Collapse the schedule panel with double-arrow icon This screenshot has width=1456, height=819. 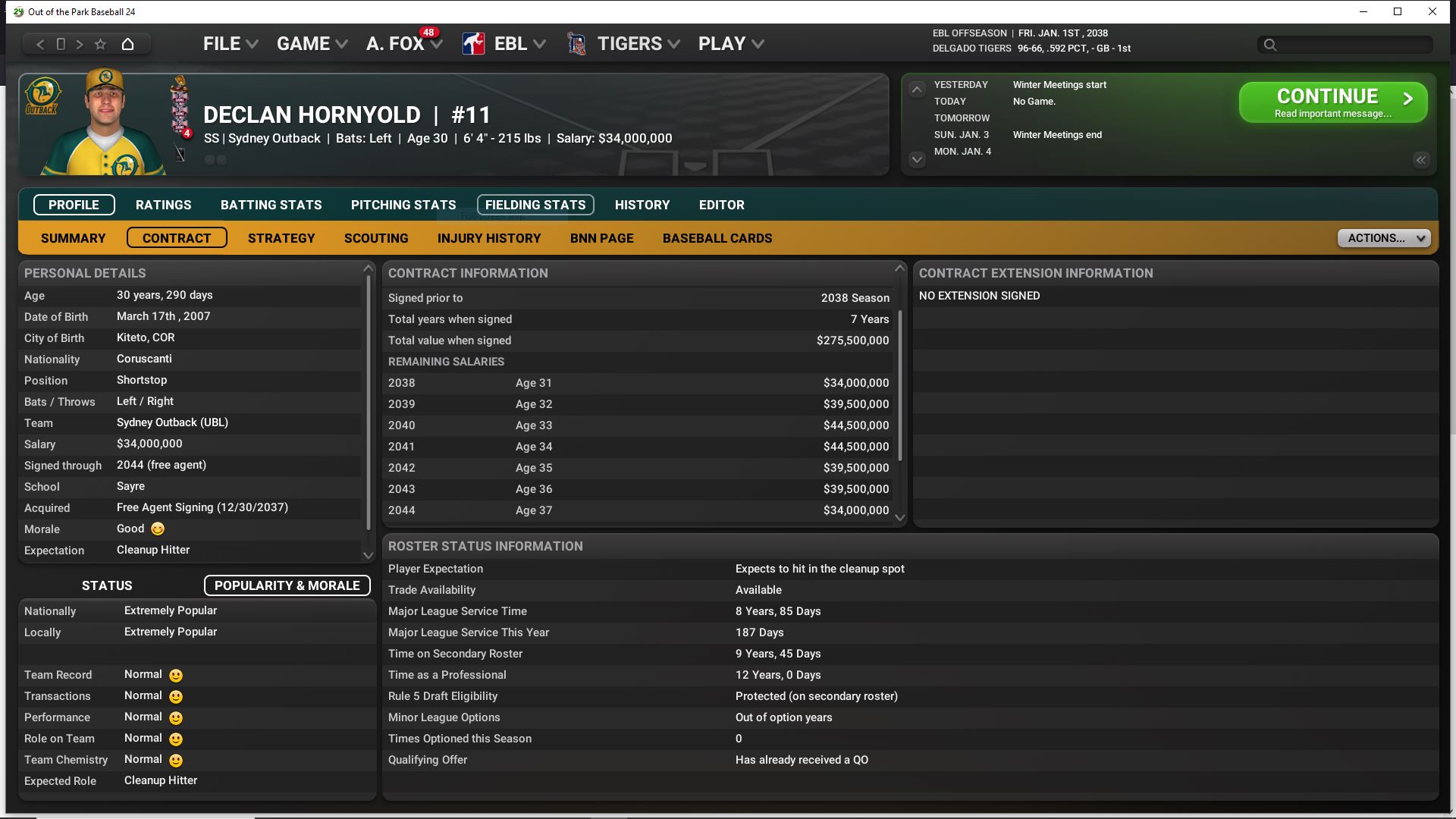[1420, 160]
